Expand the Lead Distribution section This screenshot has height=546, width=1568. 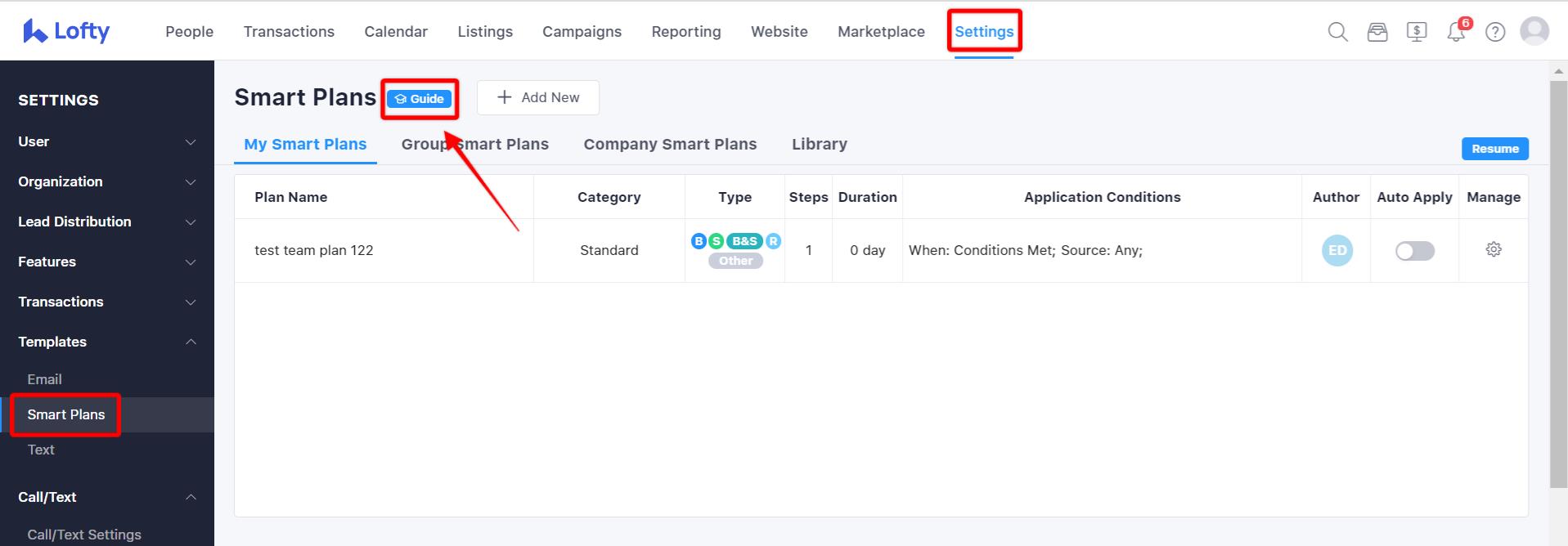[107, 222]
